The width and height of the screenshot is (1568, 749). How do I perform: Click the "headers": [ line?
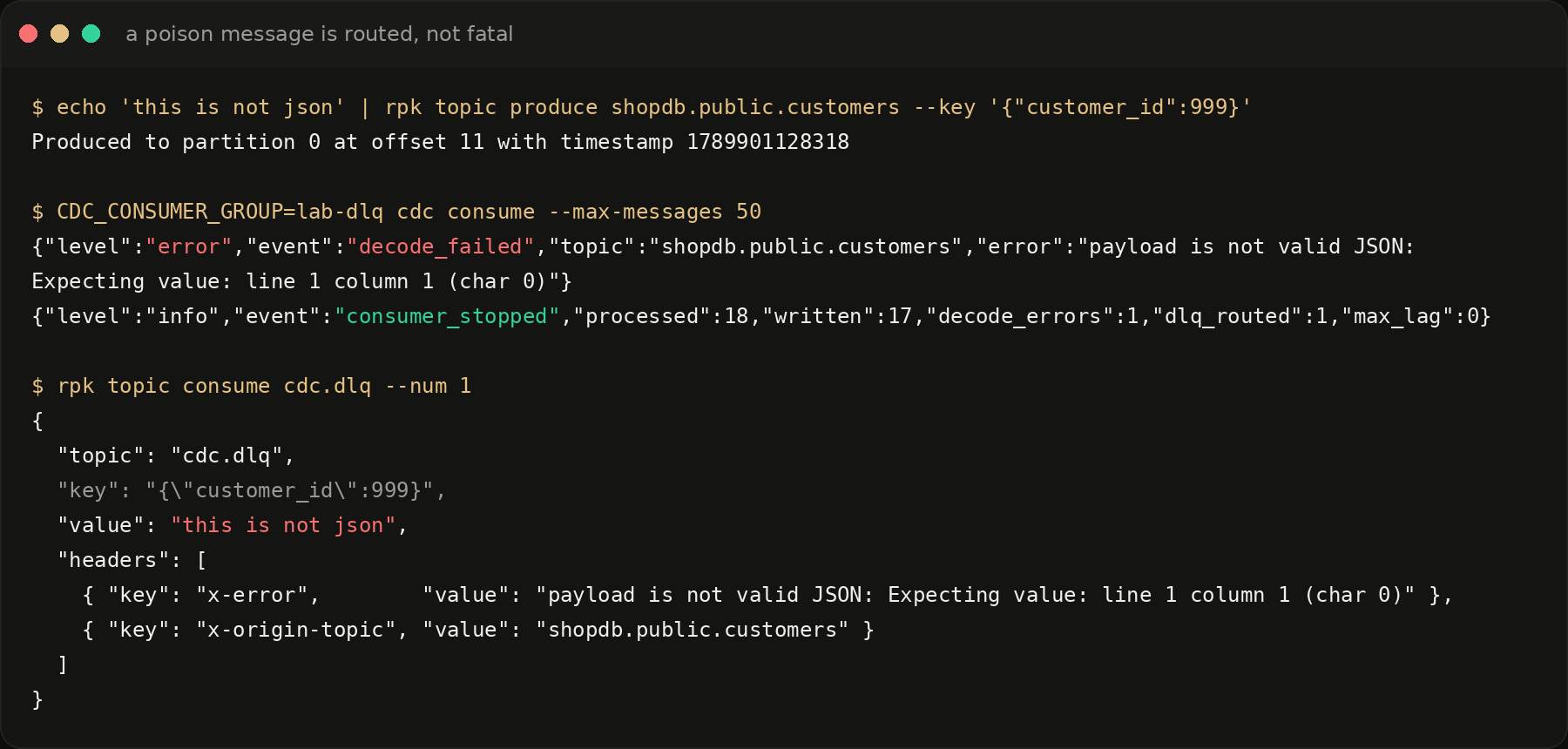(132, 560)
